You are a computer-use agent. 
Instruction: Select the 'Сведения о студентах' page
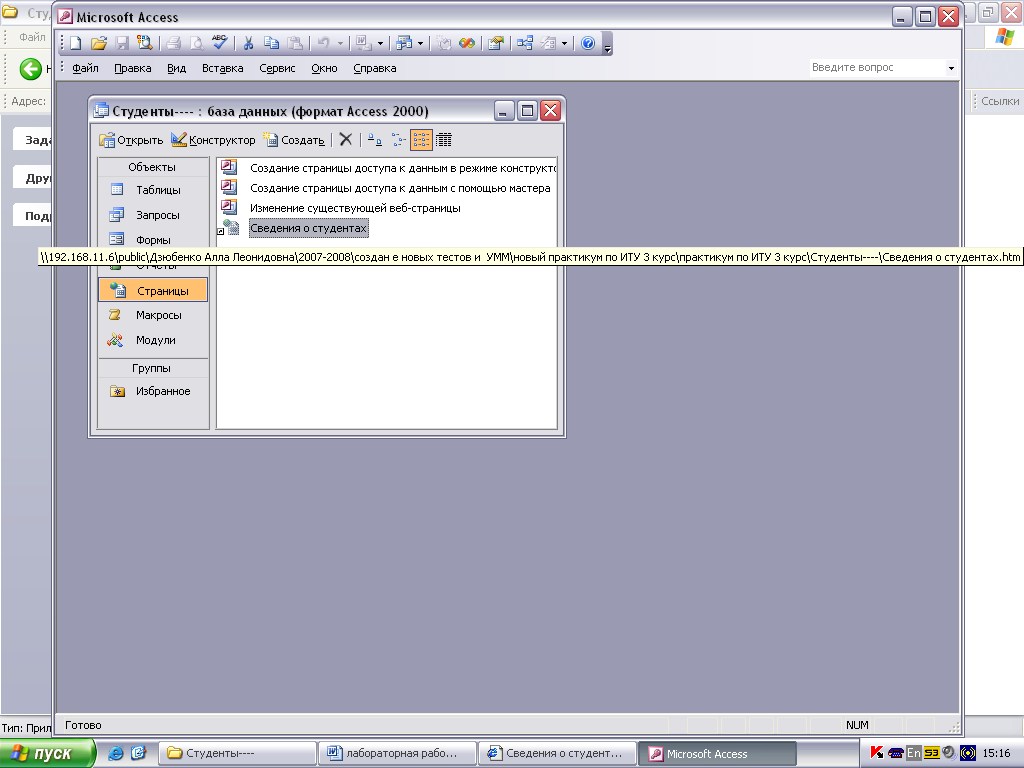[x=308, y=228]
